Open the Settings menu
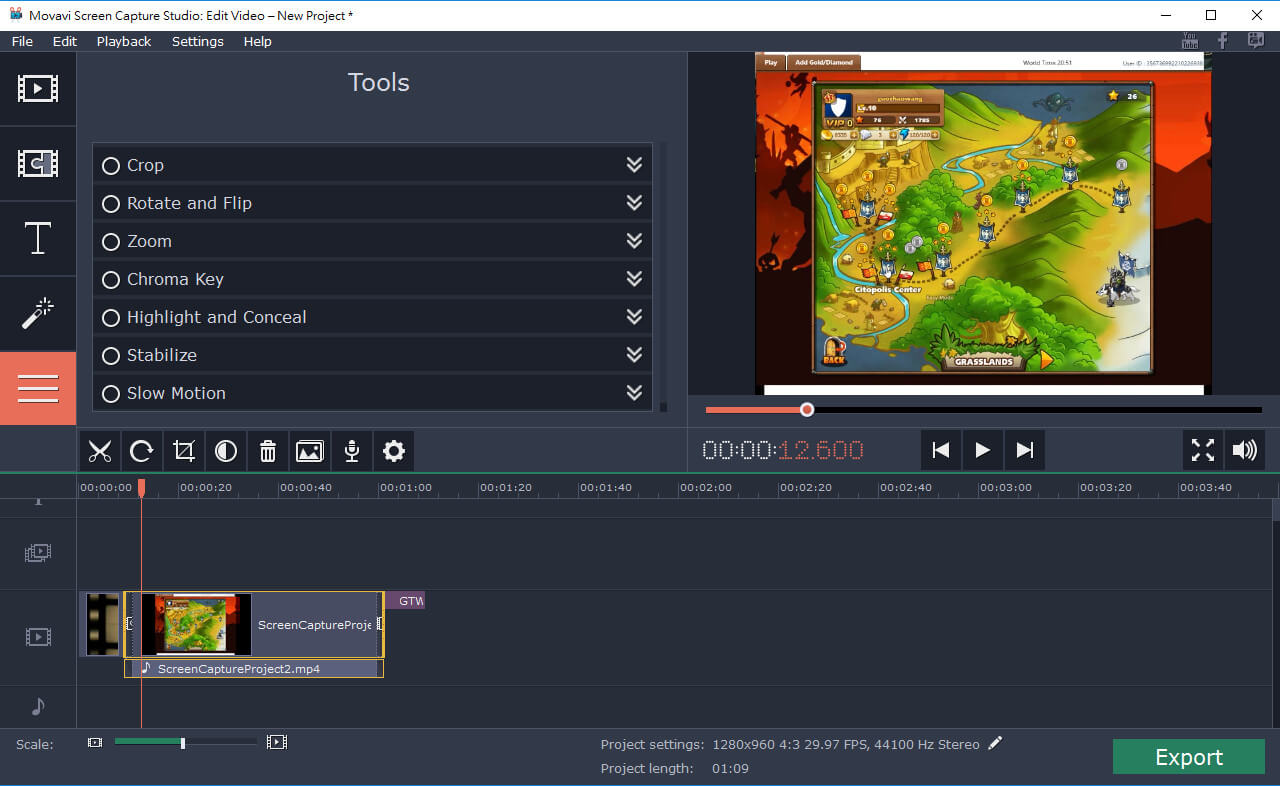 (197, 41)
